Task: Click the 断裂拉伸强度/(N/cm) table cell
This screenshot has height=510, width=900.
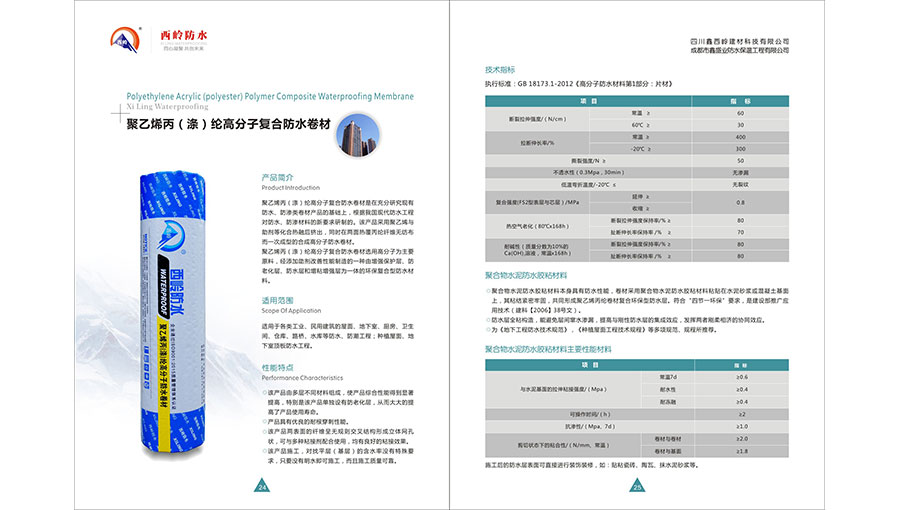Action: pos(537,119)
